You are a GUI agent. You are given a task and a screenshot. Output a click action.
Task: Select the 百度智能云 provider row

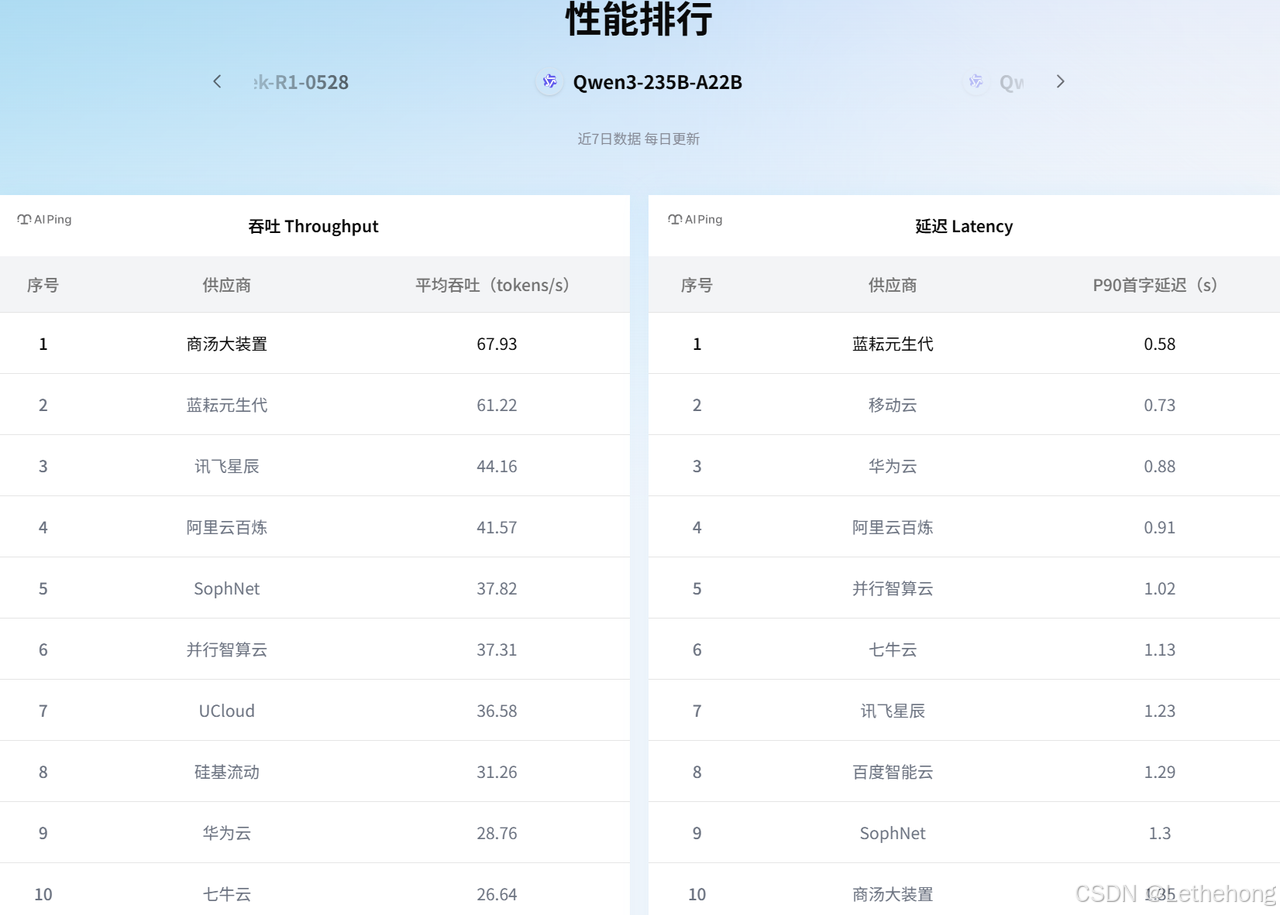(x=964, y=771)
